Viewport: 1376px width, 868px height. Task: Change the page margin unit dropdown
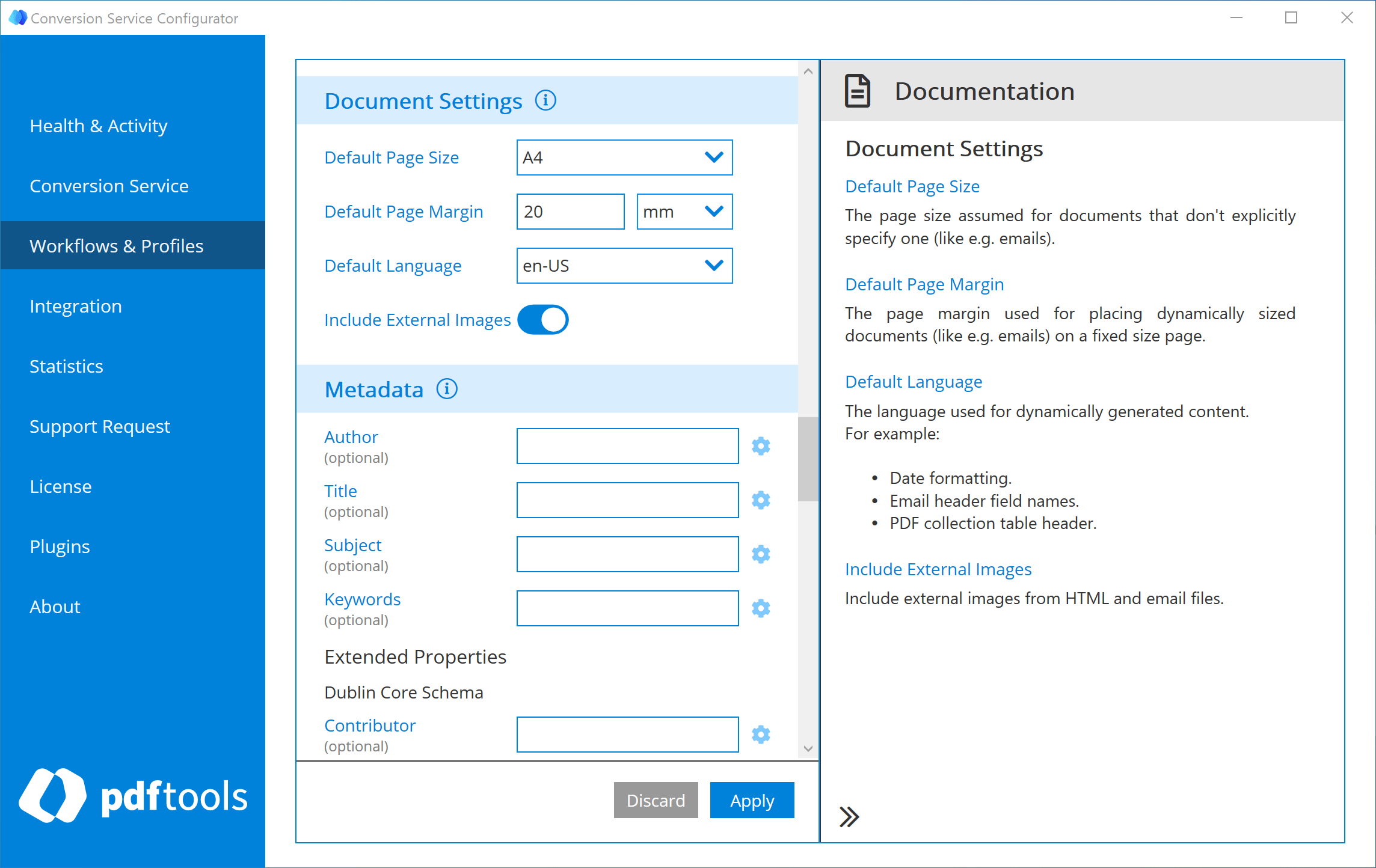[684, 211]
